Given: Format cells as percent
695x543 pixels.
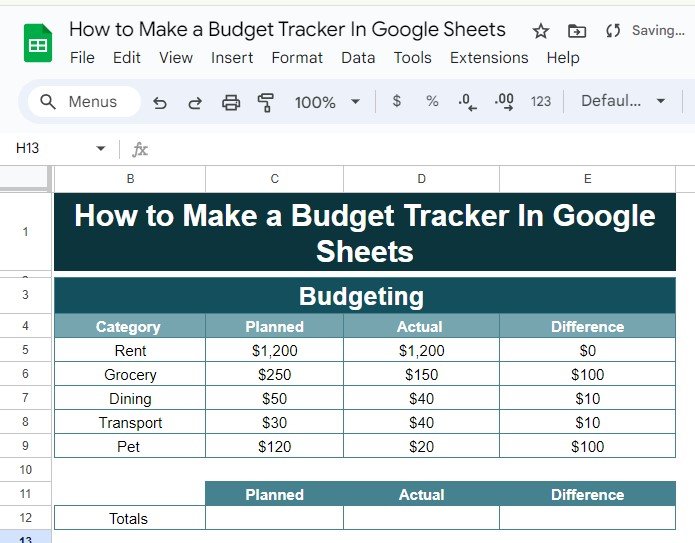Looking at the screenshot, I should click(x=432, y=101).
